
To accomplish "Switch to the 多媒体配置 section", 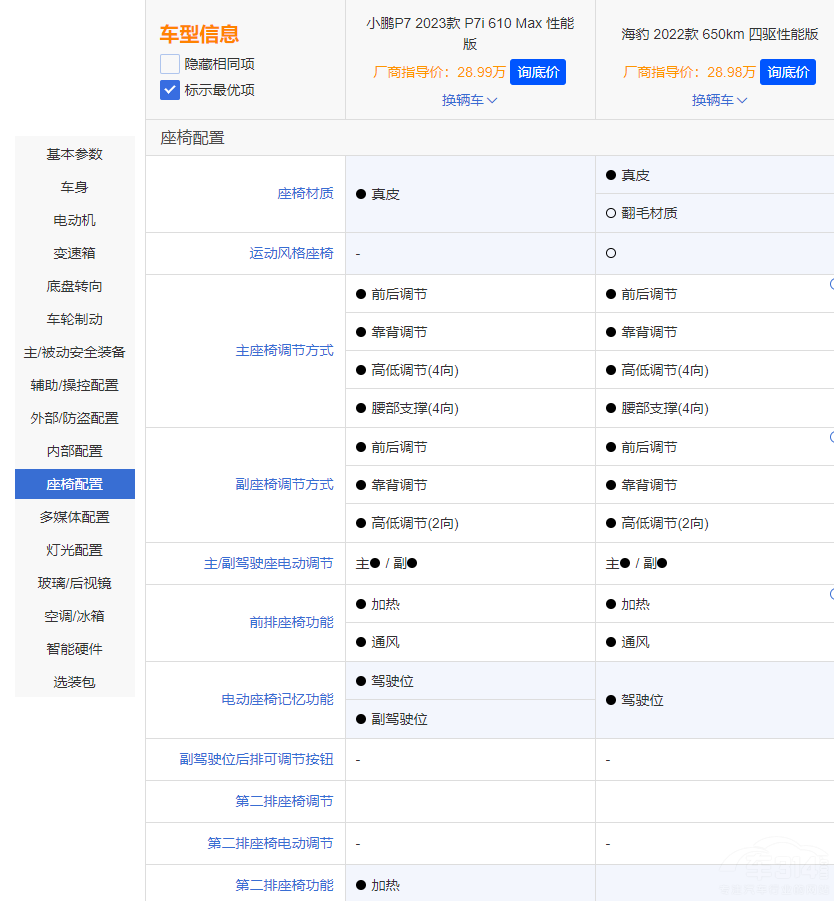I will tap(74, 517).
